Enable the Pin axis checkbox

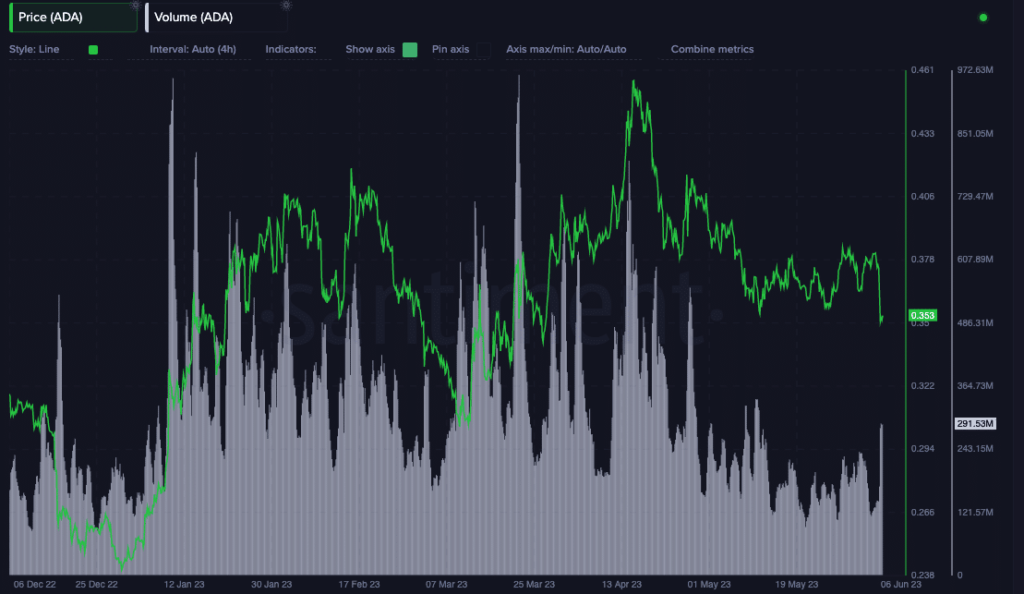tap(484, 50)
